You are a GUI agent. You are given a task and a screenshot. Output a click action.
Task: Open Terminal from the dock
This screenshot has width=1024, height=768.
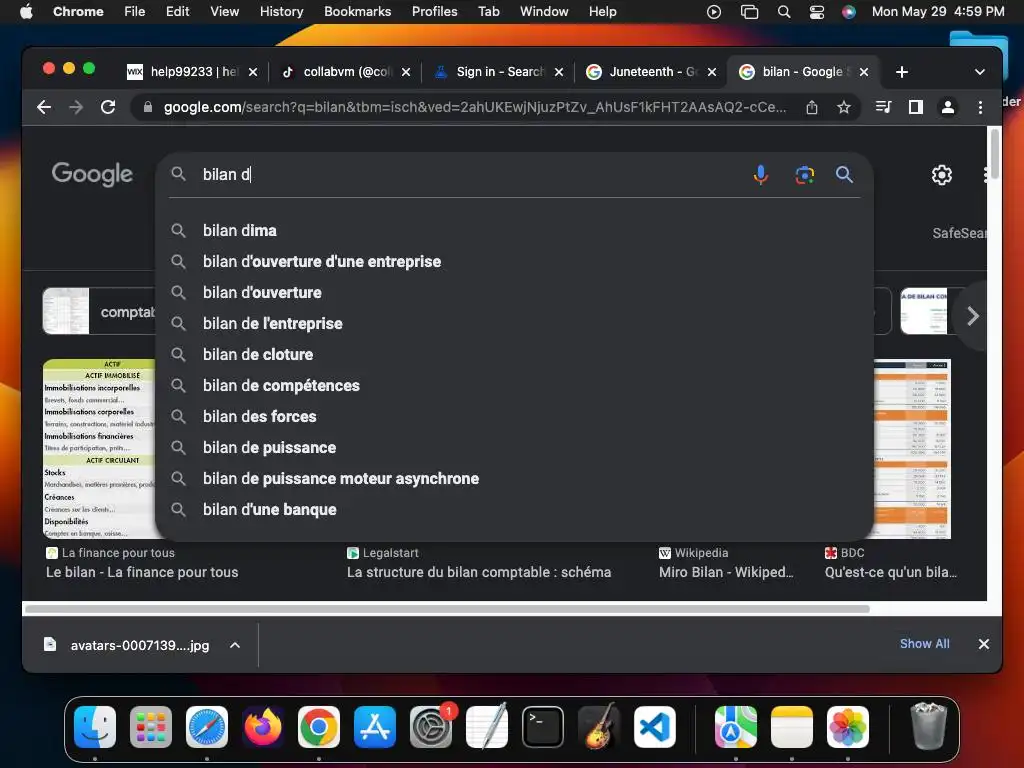[x=543, y=727]
